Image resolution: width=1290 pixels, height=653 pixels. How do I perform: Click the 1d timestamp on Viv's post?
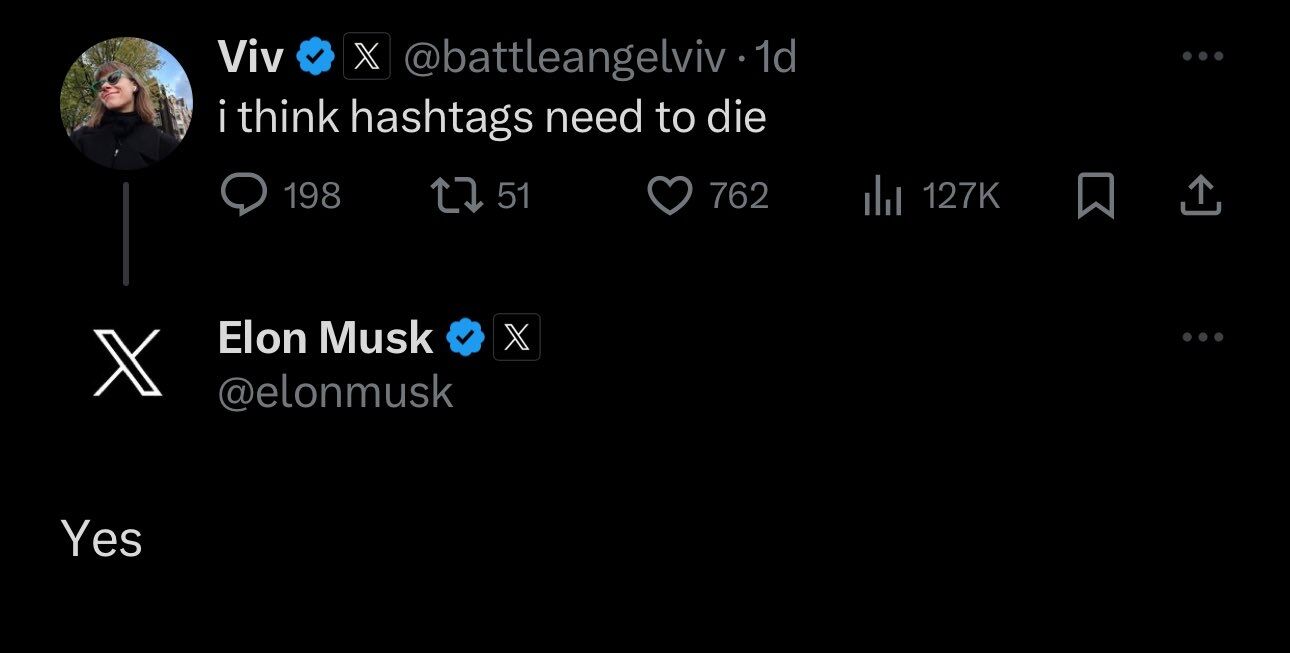click(x=776, y=59)
